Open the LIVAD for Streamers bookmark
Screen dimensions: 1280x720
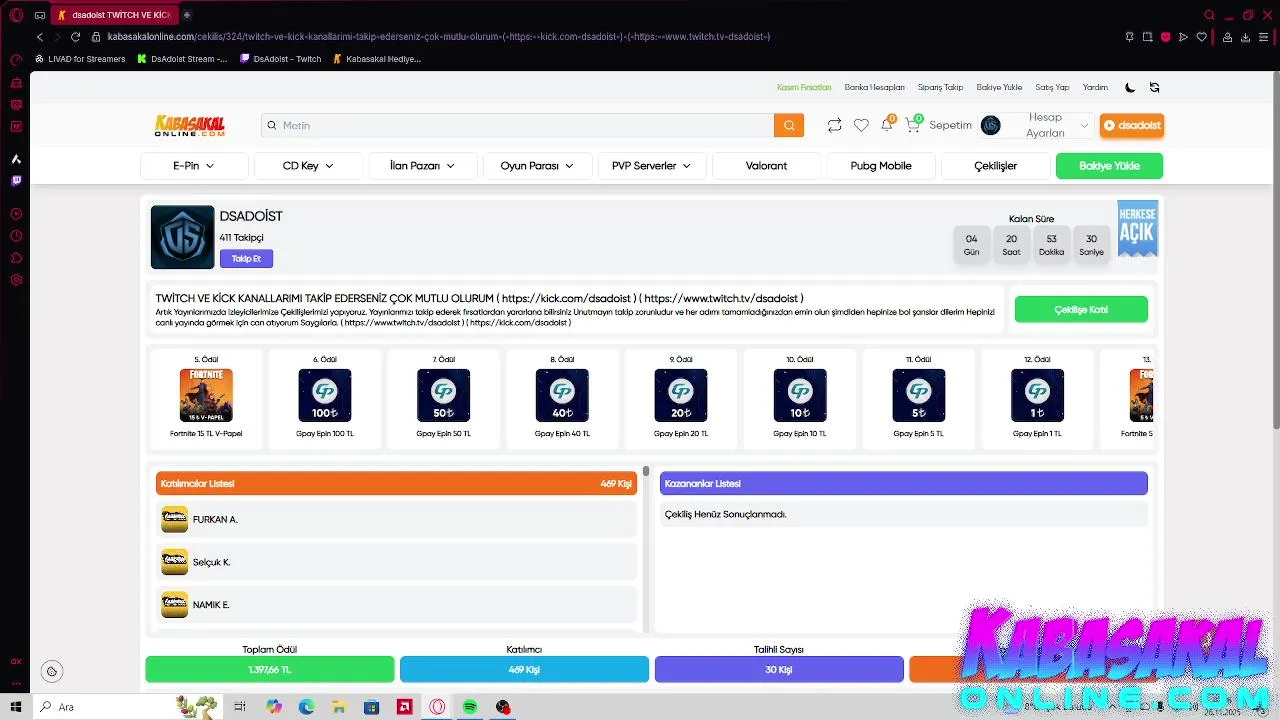pyautogui.click(x=80, y=59)
